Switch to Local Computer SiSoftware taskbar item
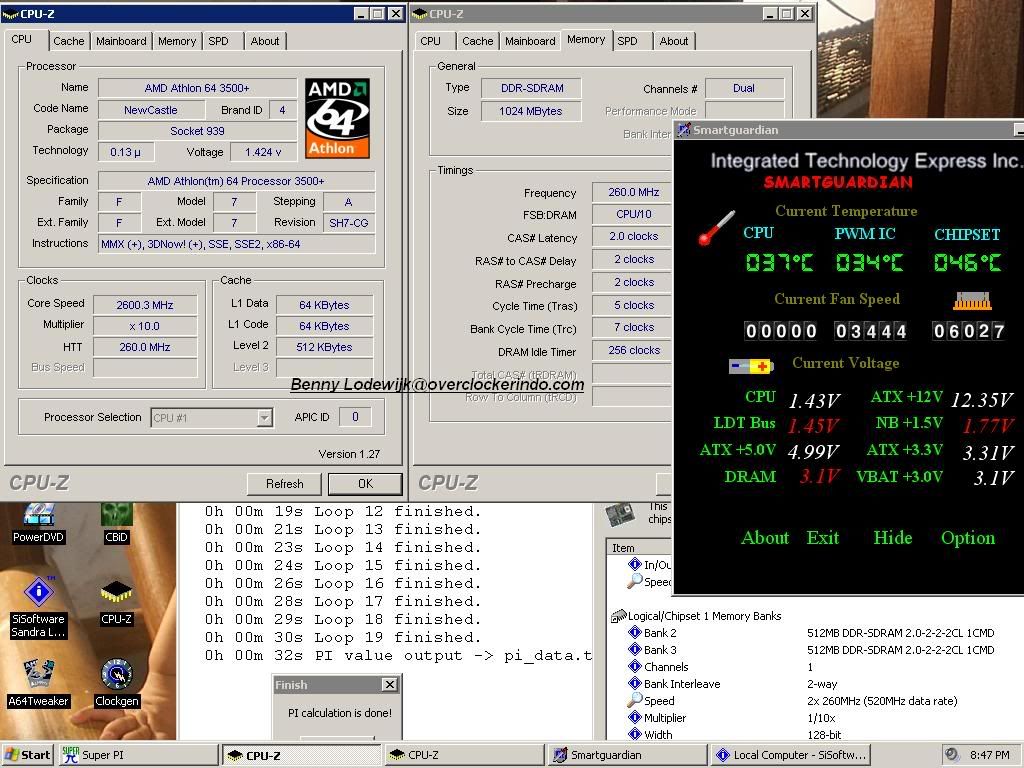The height and width of the screenshot is (768, 1024). pos(790,755)
